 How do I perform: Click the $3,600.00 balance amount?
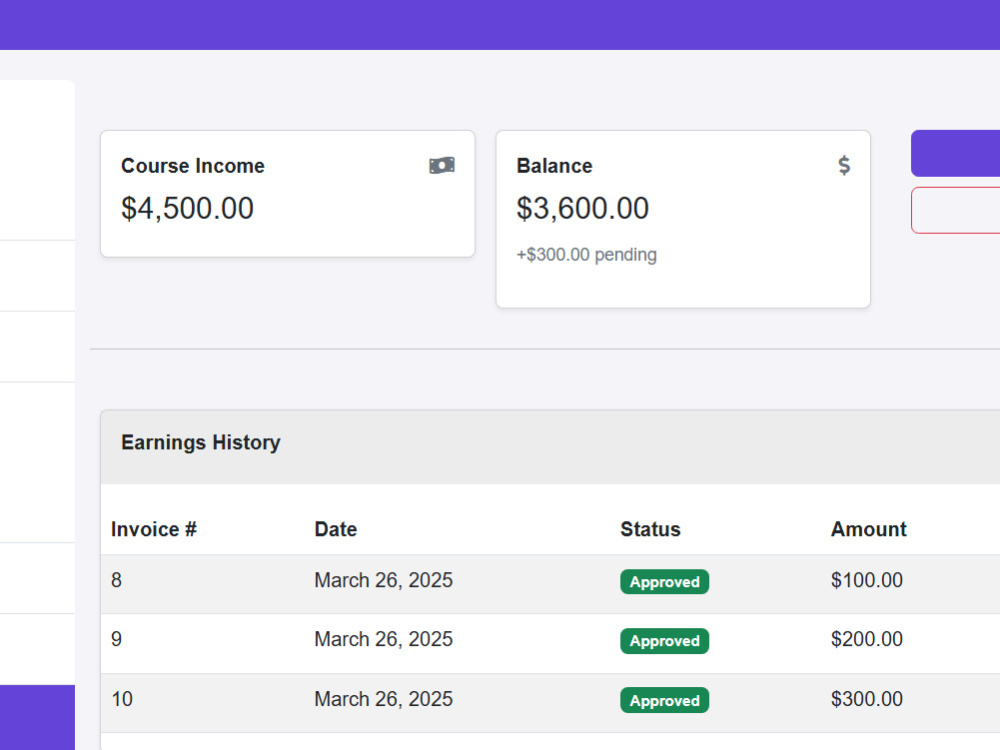coord(583,209)
